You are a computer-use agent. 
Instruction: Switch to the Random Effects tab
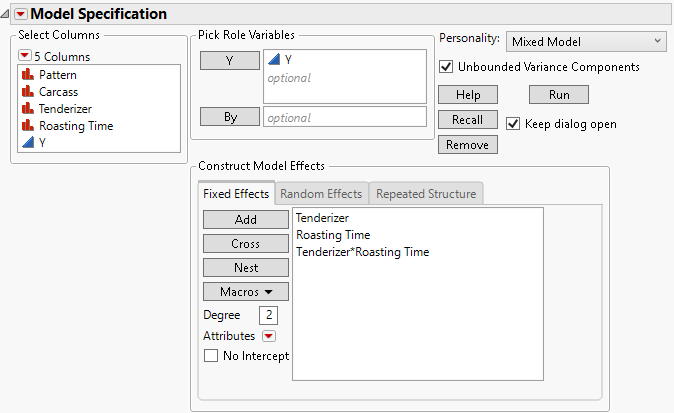point(320,193)
